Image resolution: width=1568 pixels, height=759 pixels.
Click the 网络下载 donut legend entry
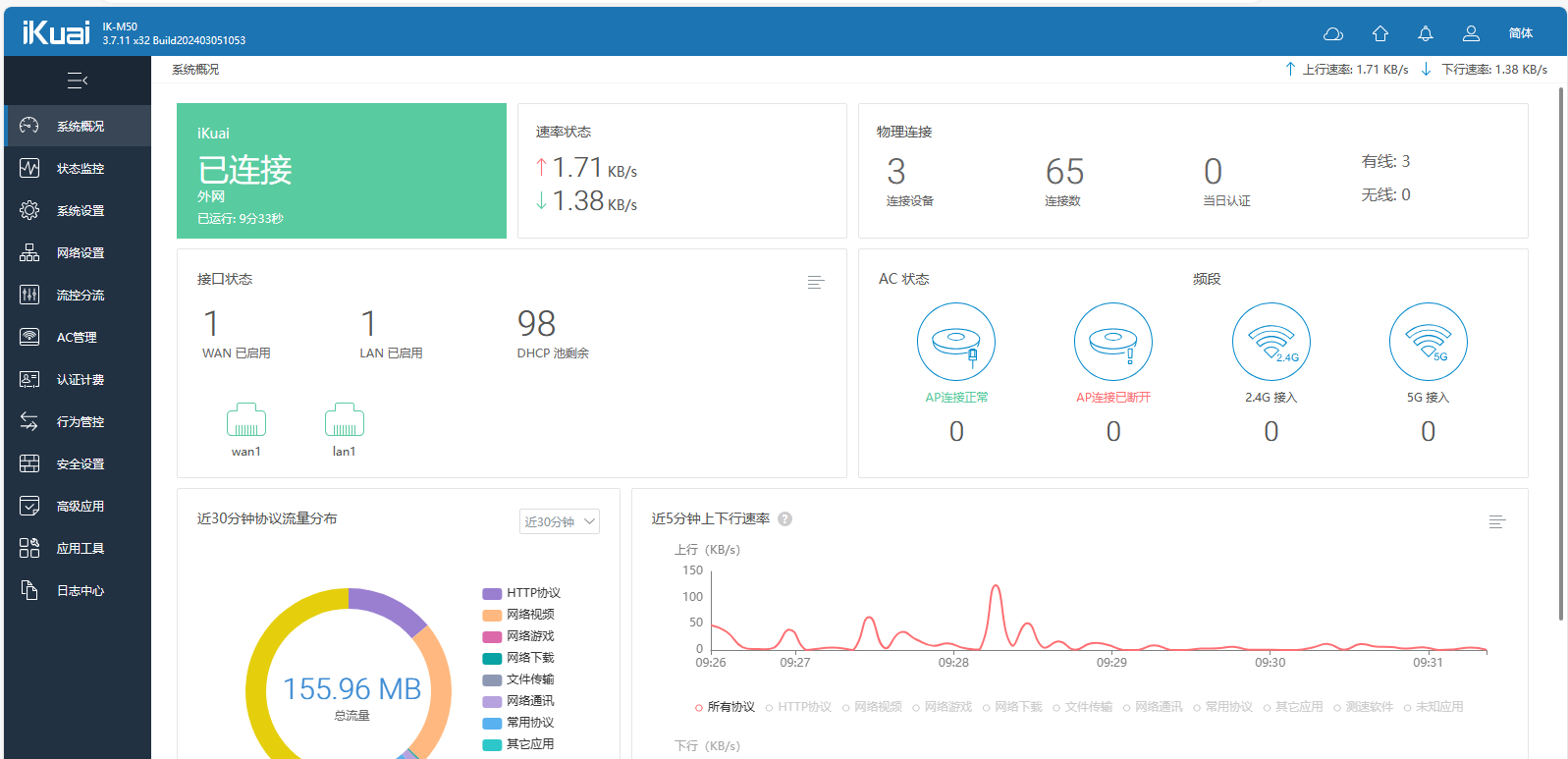[518, 658]
